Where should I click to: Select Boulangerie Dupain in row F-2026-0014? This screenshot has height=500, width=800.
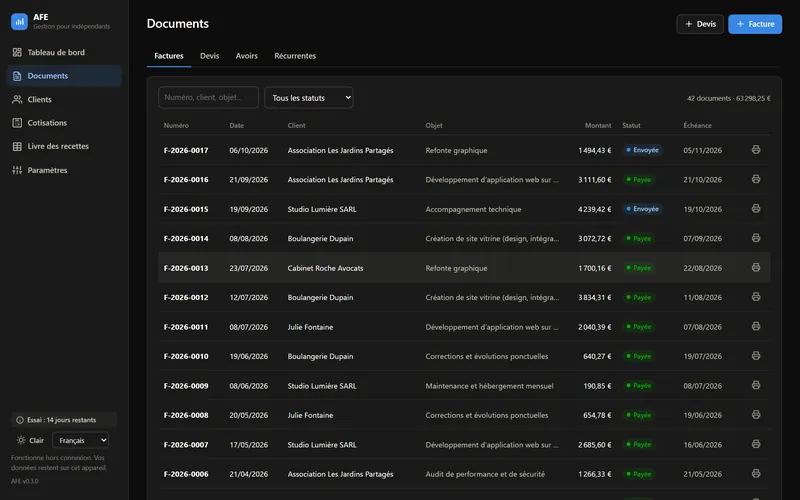pyautogui.click(x=320, y=239)
